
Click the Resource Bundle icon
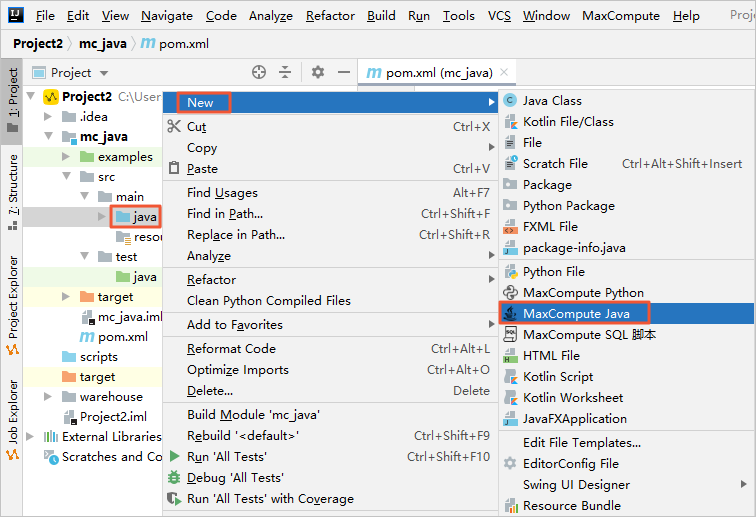(x=510, y=505)
